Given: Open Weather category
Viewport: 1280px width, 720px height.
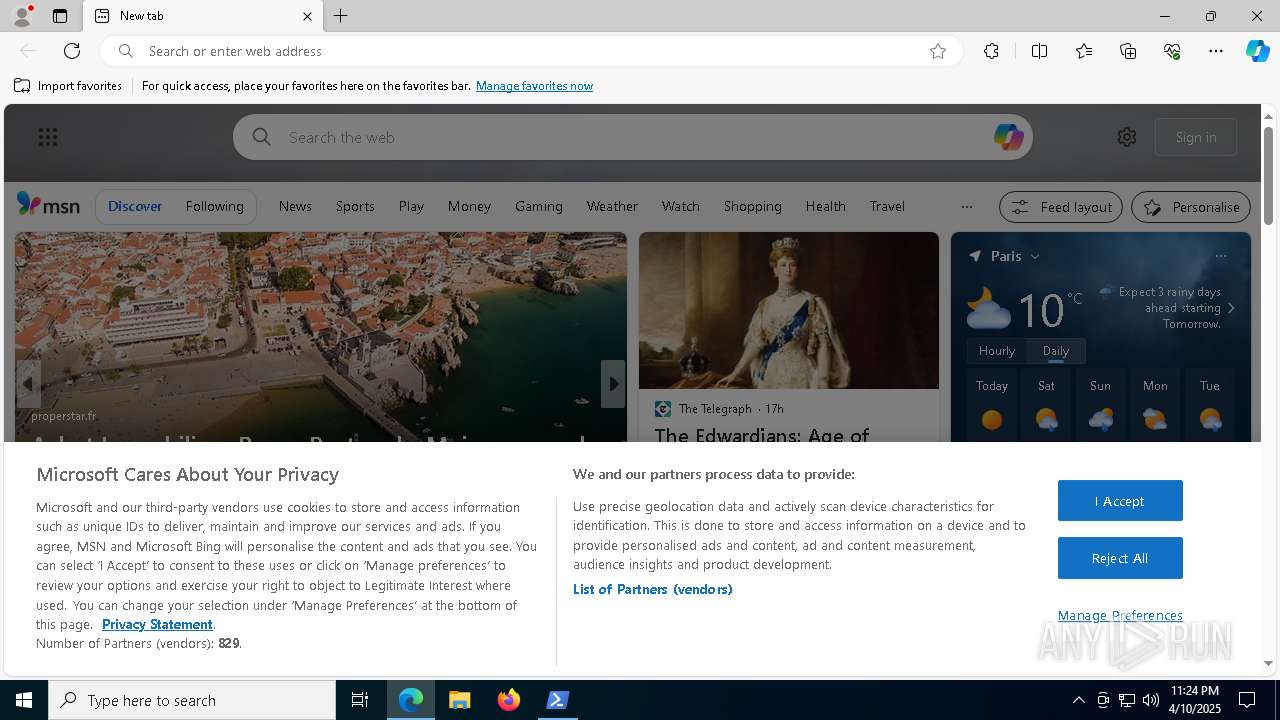Looking at the screenshot, I should click(x=612, y=206).
